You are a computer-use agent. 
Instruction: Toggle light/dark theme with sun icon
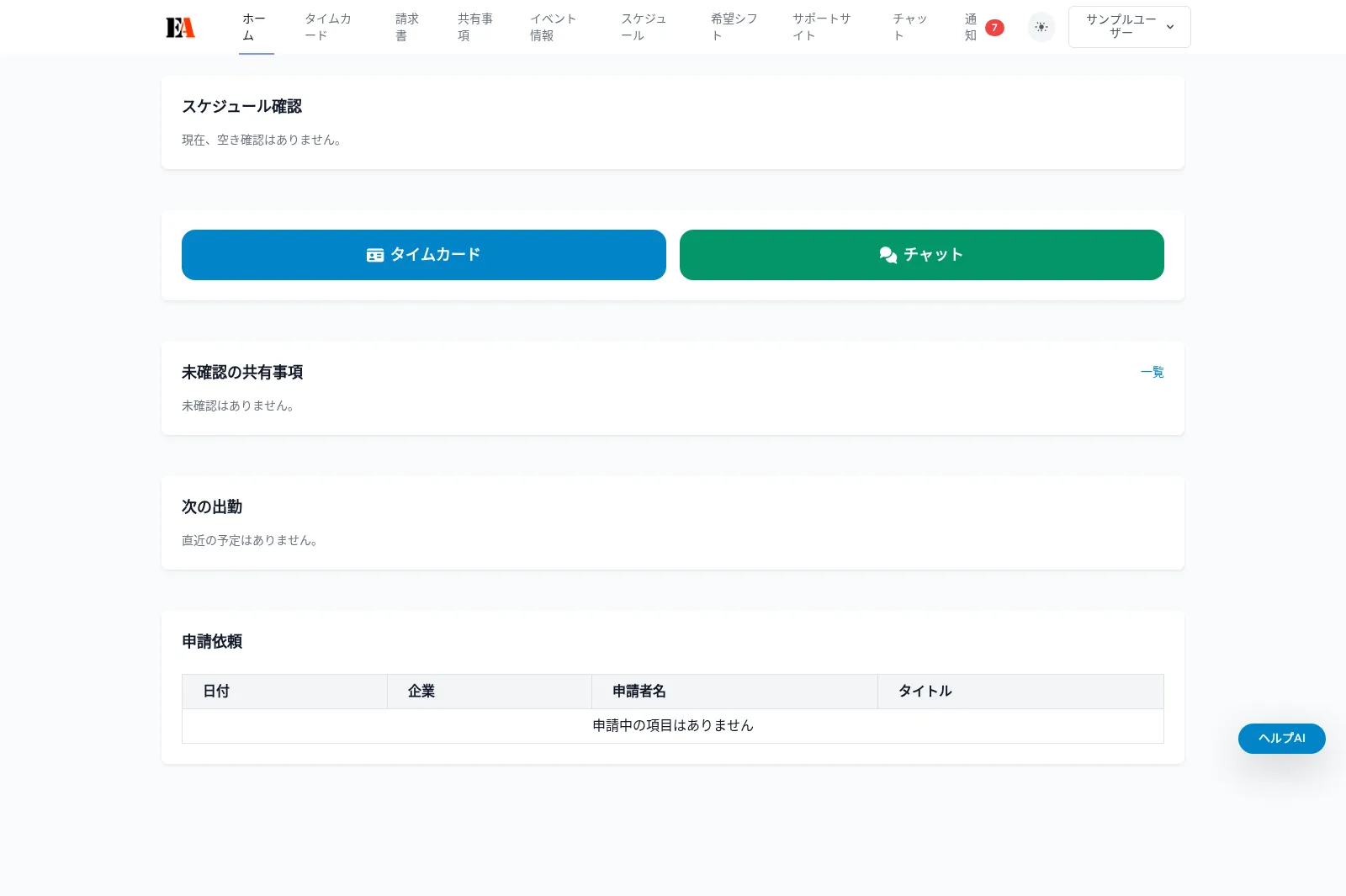click(x=1041, y=27)
